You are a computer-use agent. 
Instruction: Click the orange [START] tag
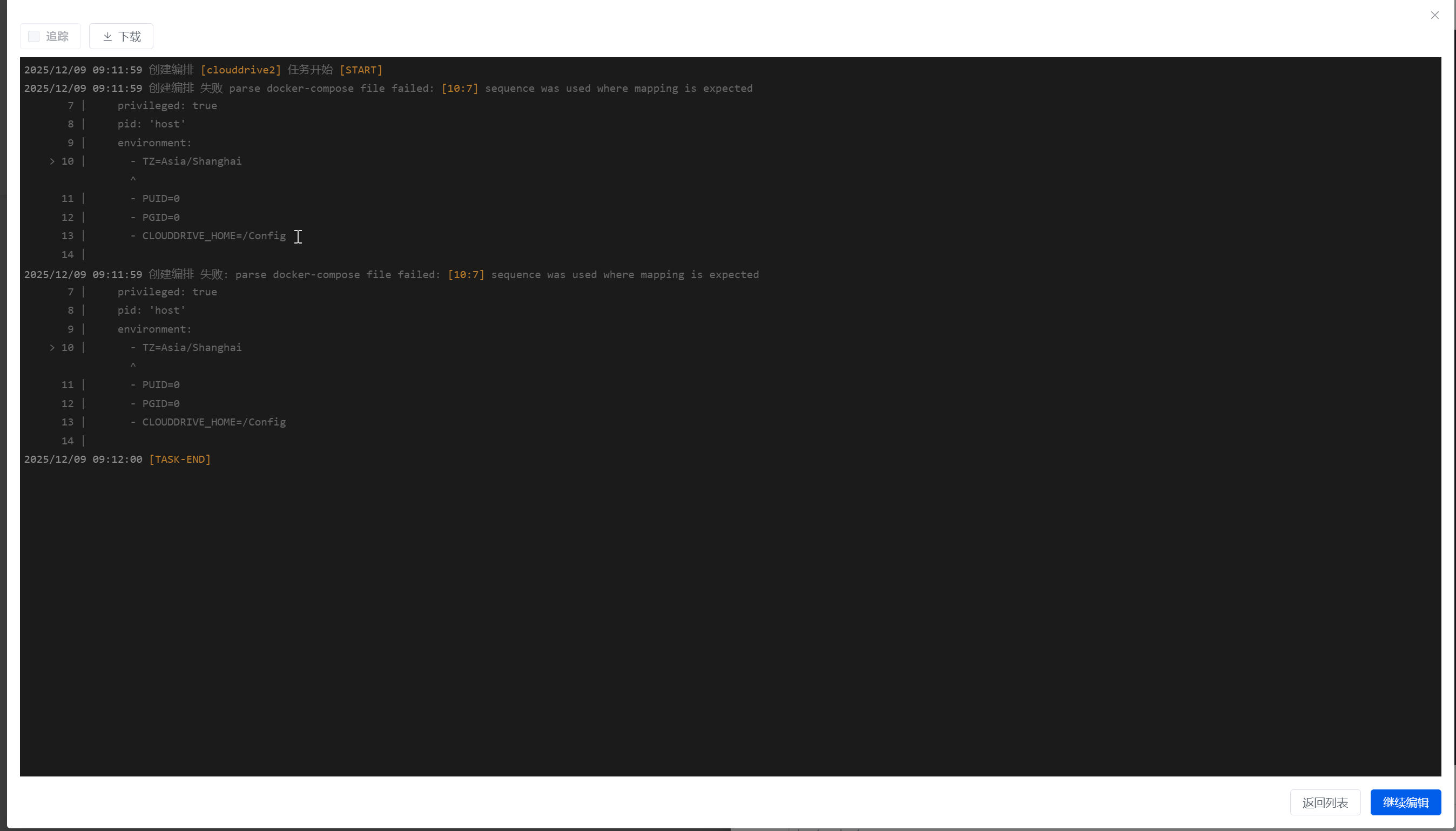point(361,70)
